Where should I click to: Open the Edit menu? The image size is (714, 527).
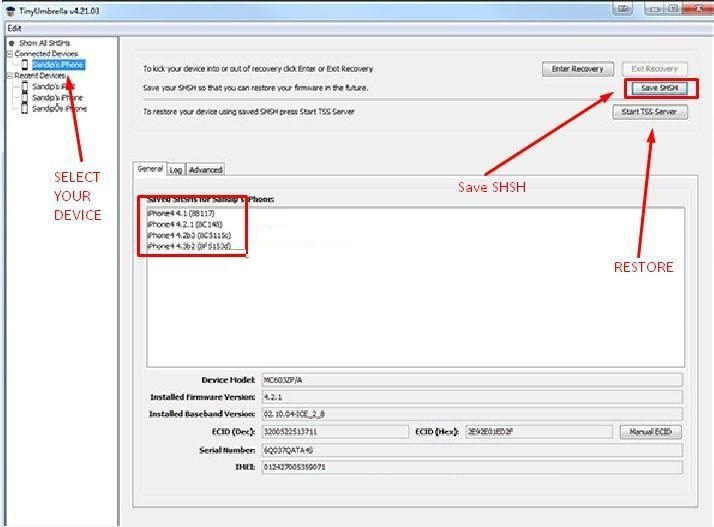pyautogui.click(x=14, y=28)
